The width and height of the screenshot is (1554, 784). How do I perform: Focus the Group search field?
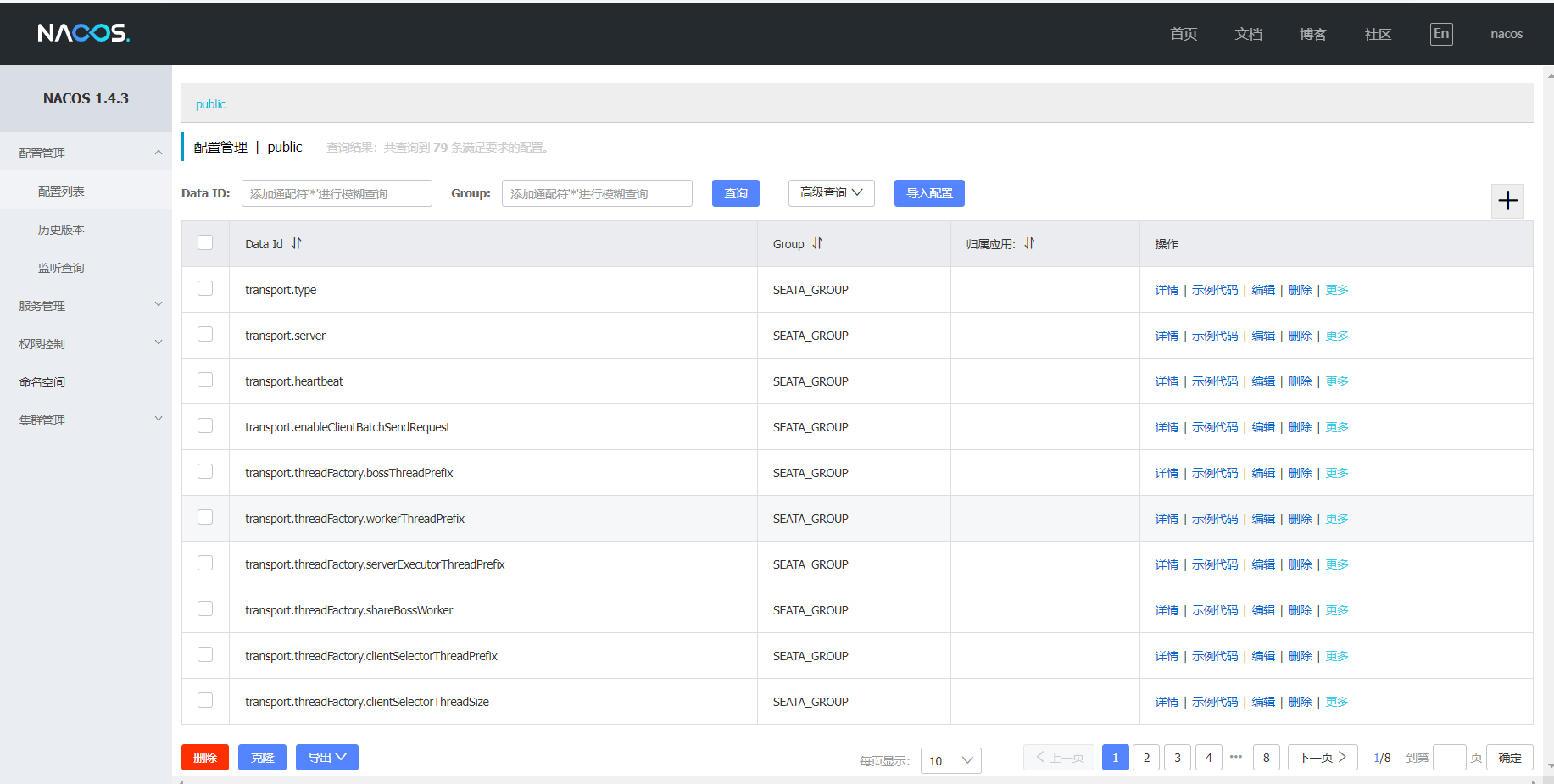click(x=597, y=193)
